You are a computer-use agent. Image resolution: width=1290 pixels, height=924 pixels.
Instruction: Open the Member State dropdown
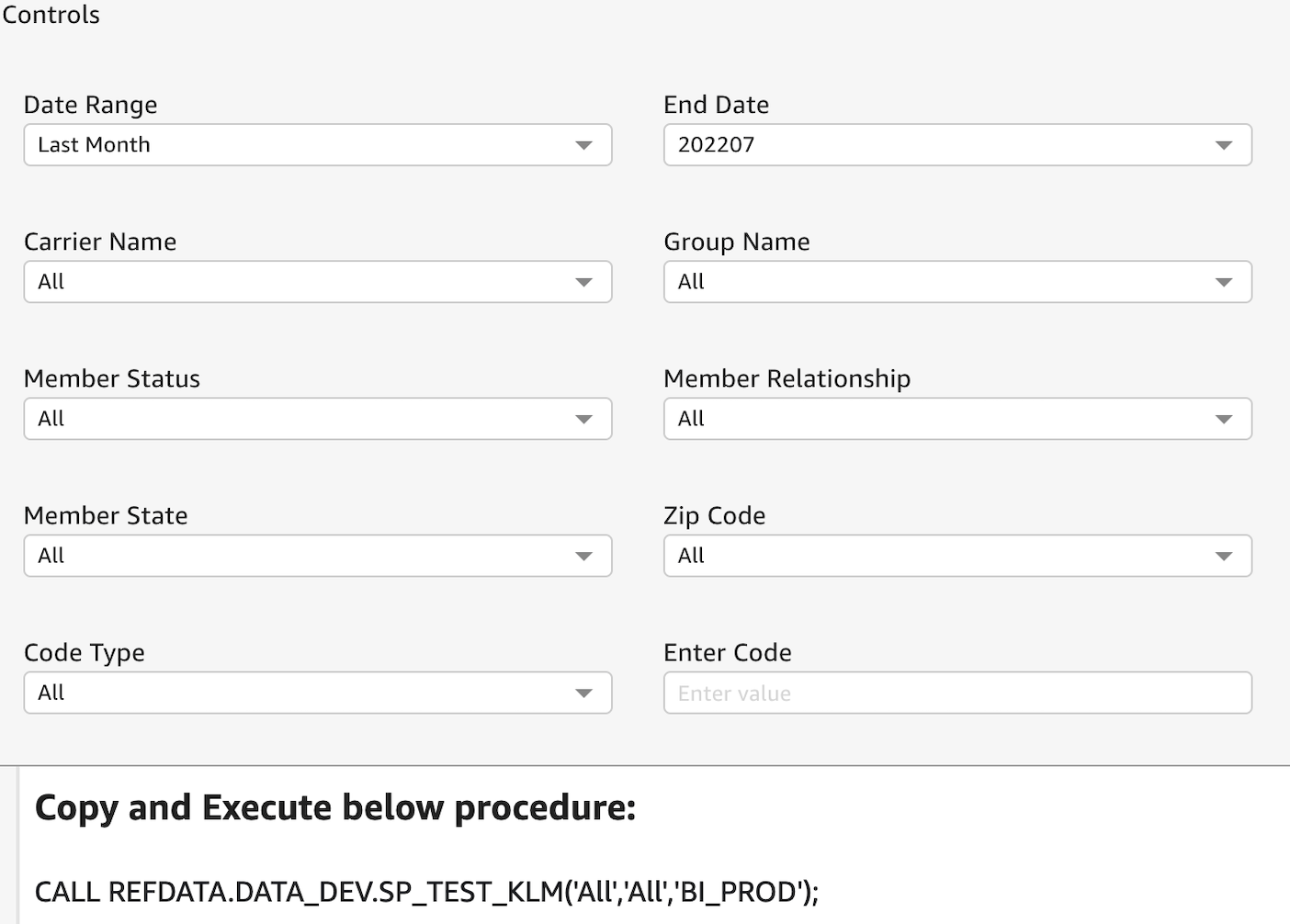(x=317, y=555)
